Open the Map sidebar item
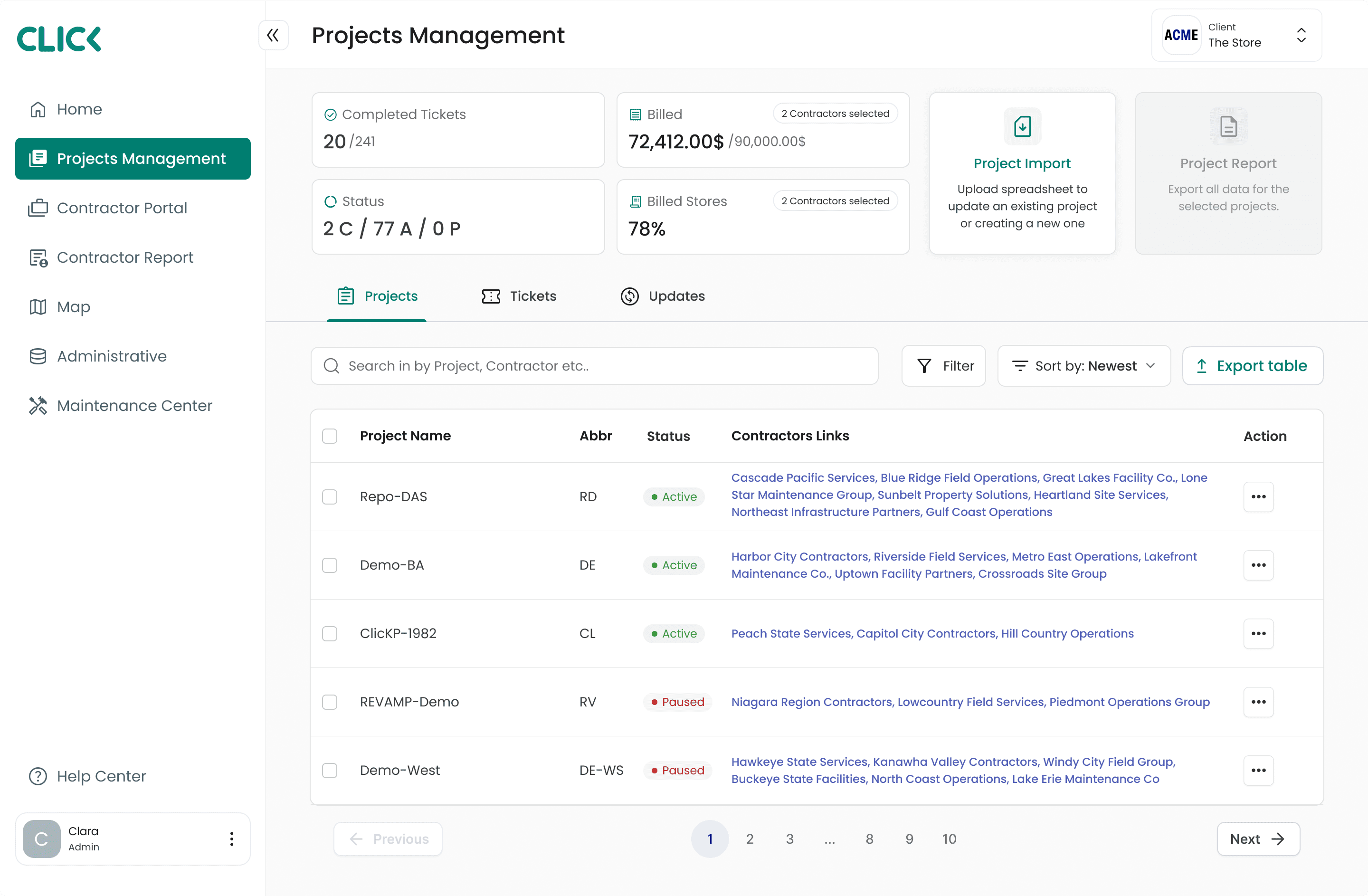 74,307
